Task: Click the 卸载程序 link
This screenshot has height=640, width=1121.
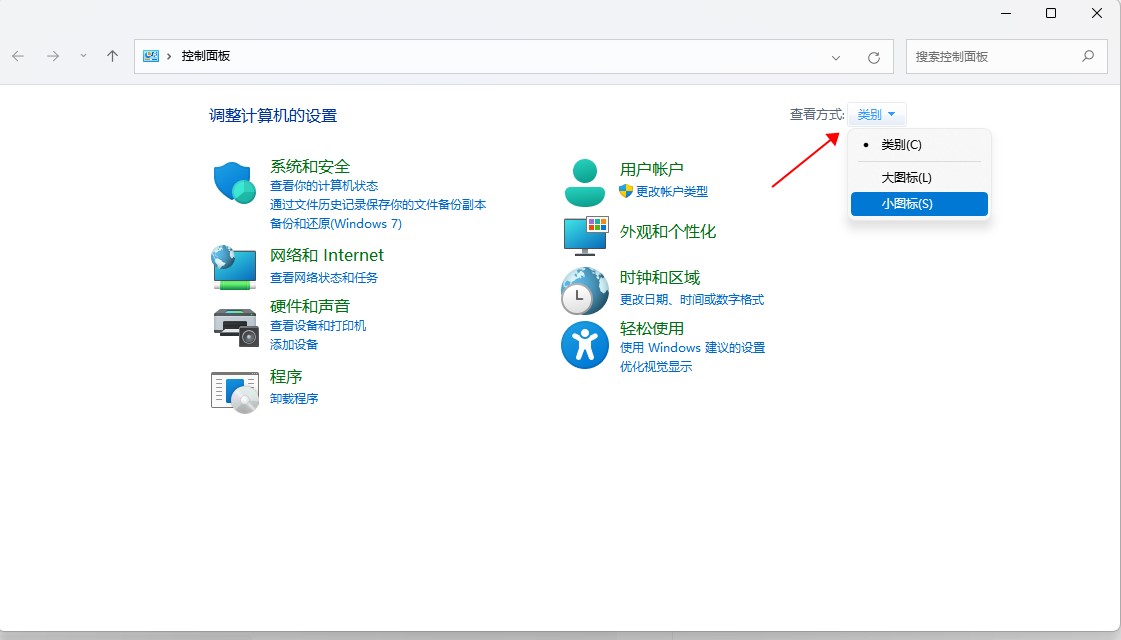Action: pyautogui.click(x=294, y=398)
